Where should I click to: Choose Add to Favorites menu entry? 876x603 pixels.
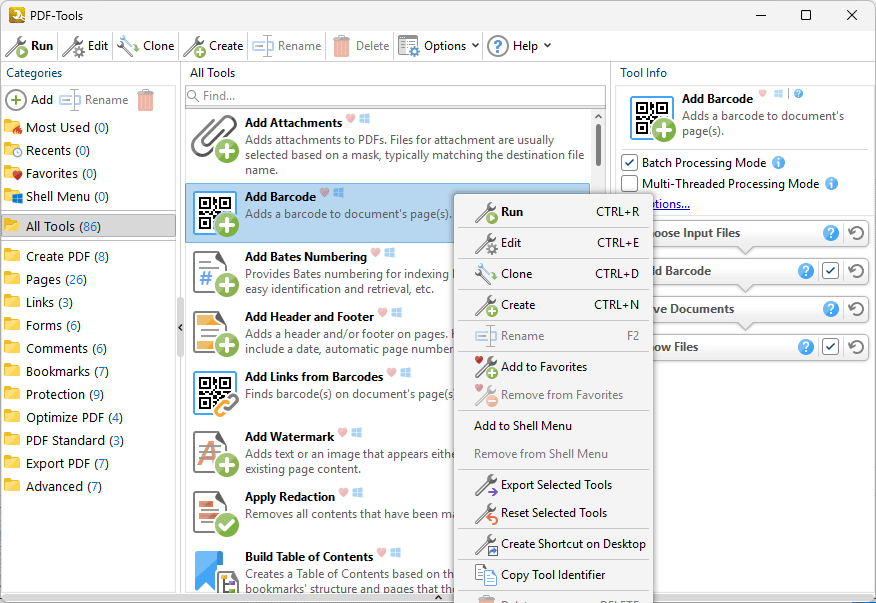(555, 367)
